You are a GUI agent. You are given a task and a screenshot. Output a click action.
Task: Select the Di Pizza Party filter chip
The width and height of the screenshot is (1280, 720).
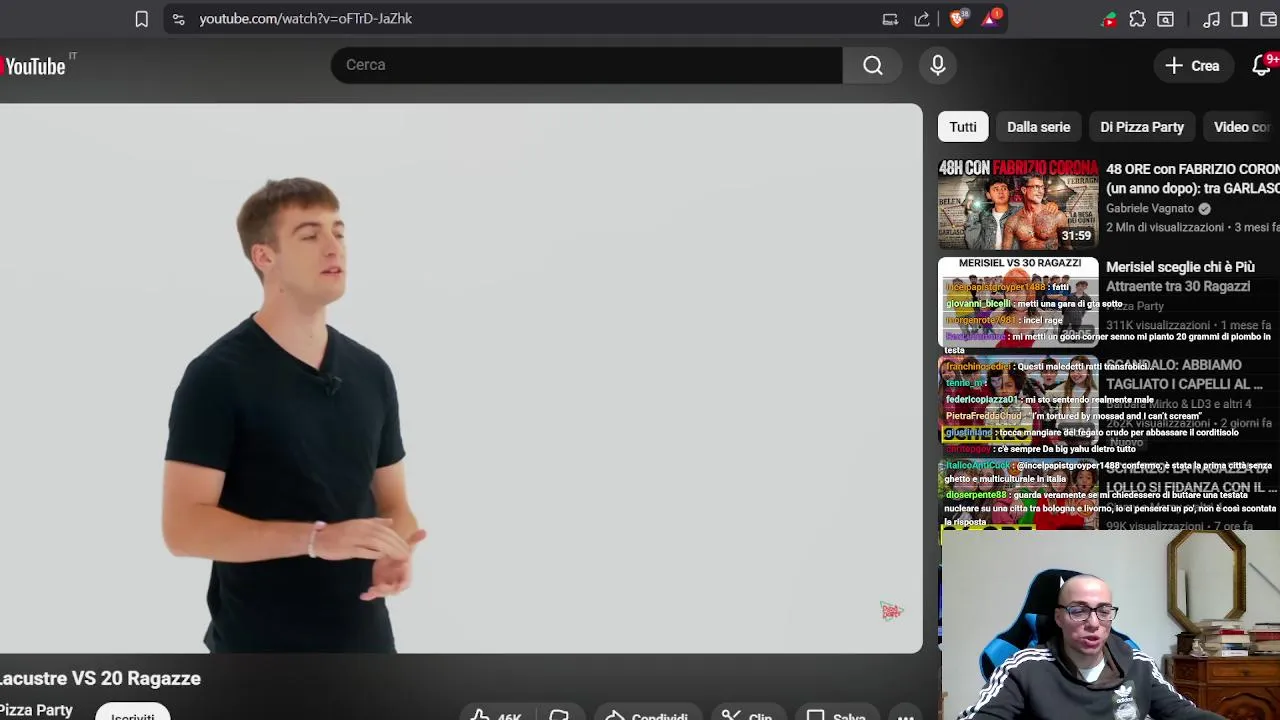pos(1142,127)
